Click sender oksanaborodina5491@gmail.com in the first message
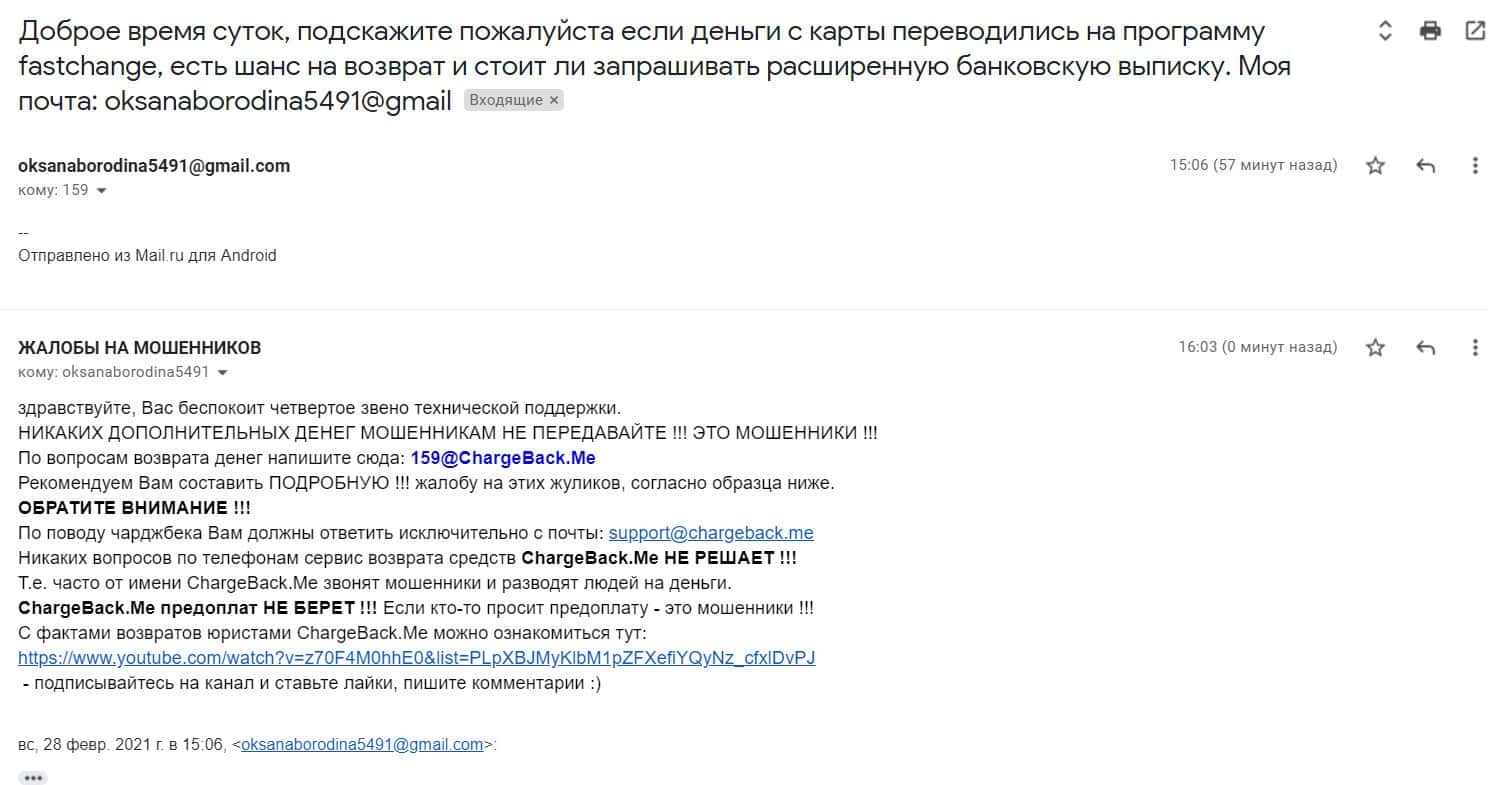Viewport: 1505px width, 785px height. (154, 166)
